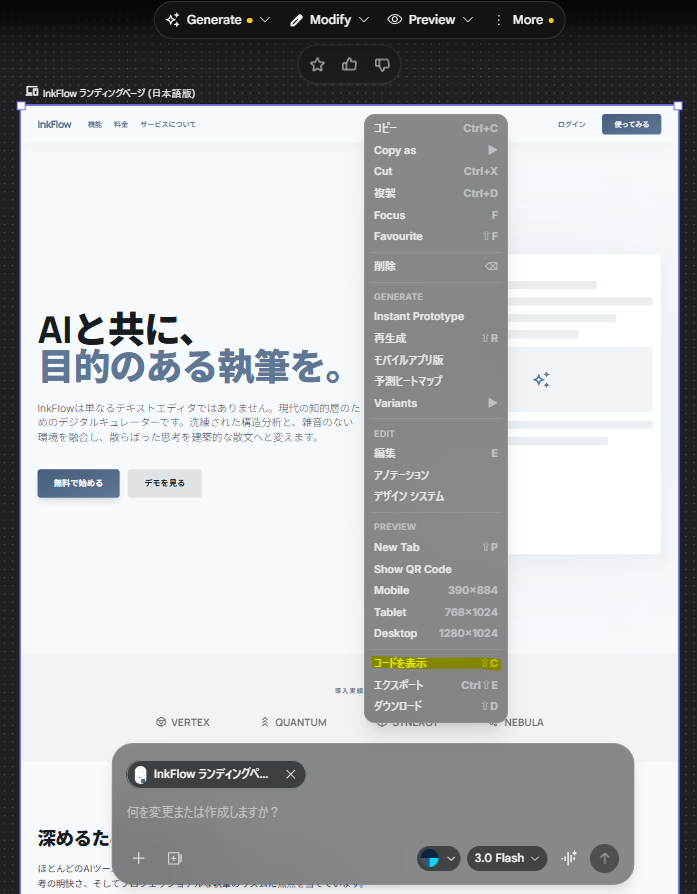This screenshot has height=894, width=697.
Task: Choose Instant Prototype from menu
Action: click(x=419, y=316)
